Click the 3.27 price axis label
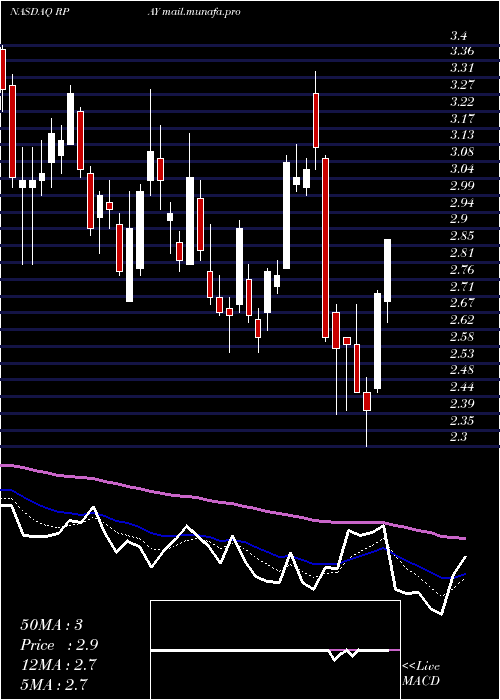The width and height of the screenshot is (500, 700). click(x=462, y=84)
